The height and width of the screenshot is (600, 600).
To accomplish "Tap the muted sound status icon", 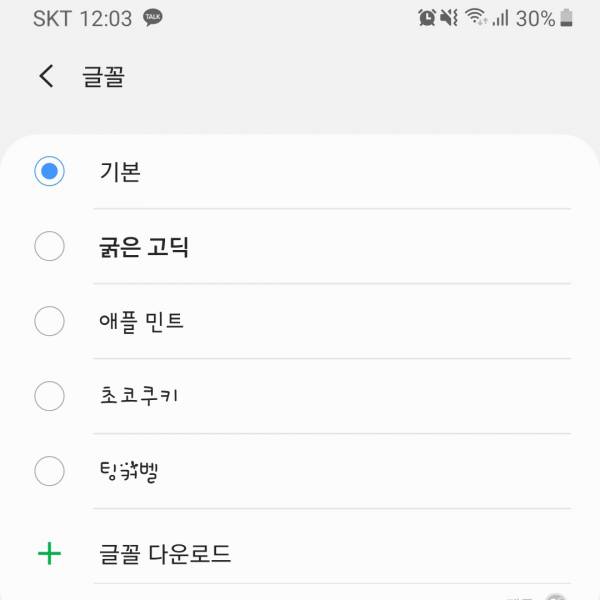I will click(449, 18).
